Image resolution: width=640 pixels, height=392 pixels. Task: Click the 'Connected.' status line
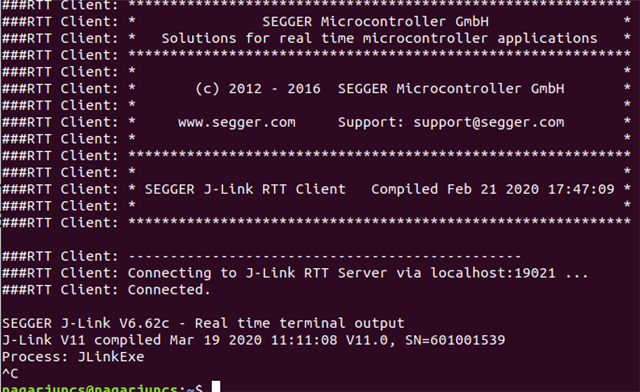point(169,290)
